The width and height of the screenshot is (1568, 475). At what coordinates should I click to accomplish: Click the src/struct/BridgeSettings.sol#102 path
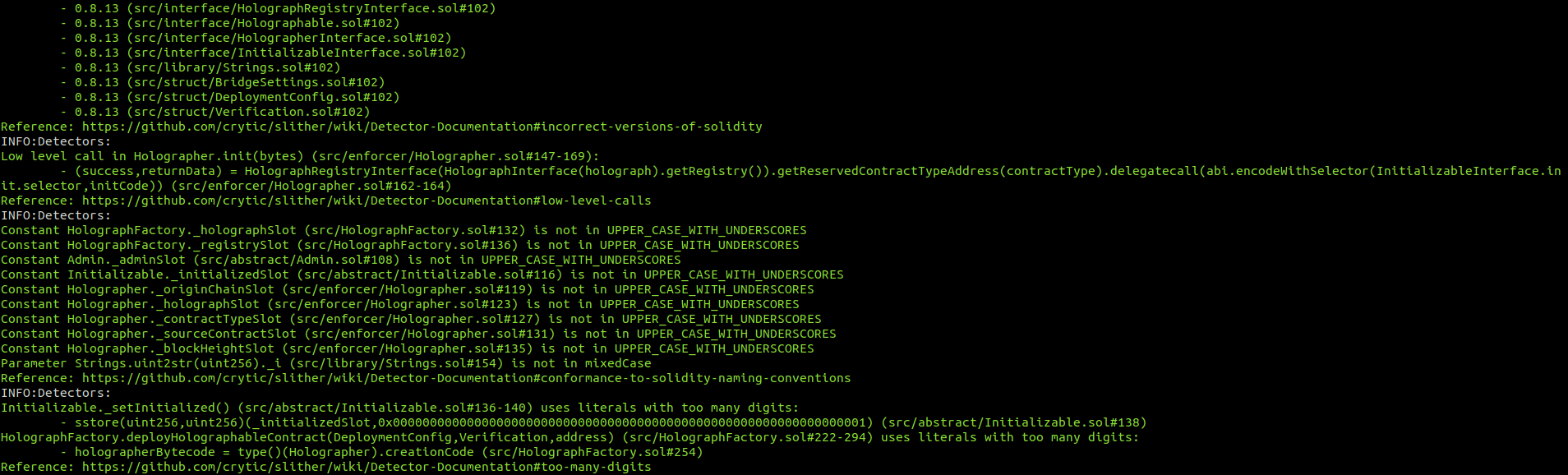click(x=256, y=82)
